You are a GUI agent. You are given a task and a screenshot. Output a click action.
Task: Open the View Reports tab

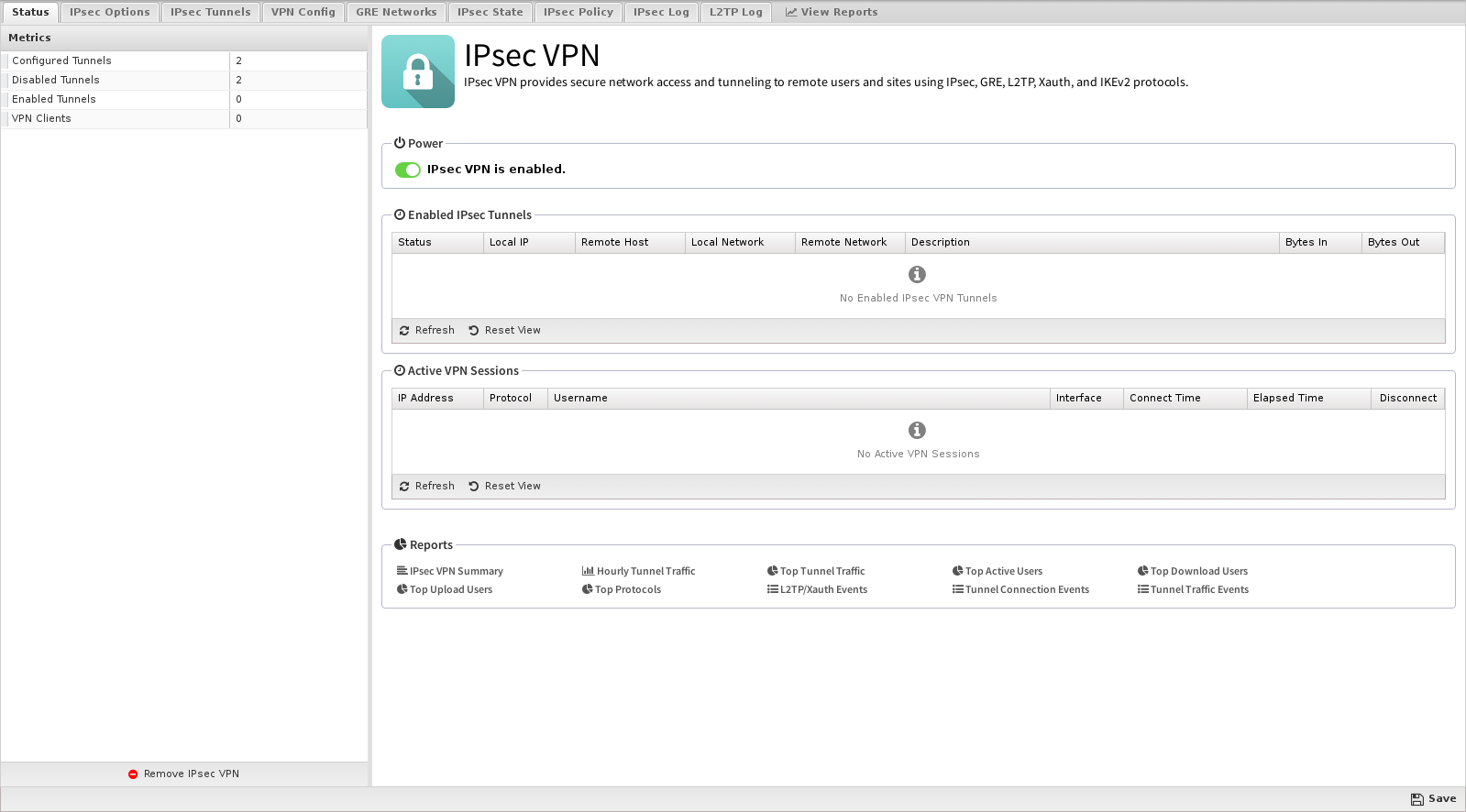[x=832, y=12]
